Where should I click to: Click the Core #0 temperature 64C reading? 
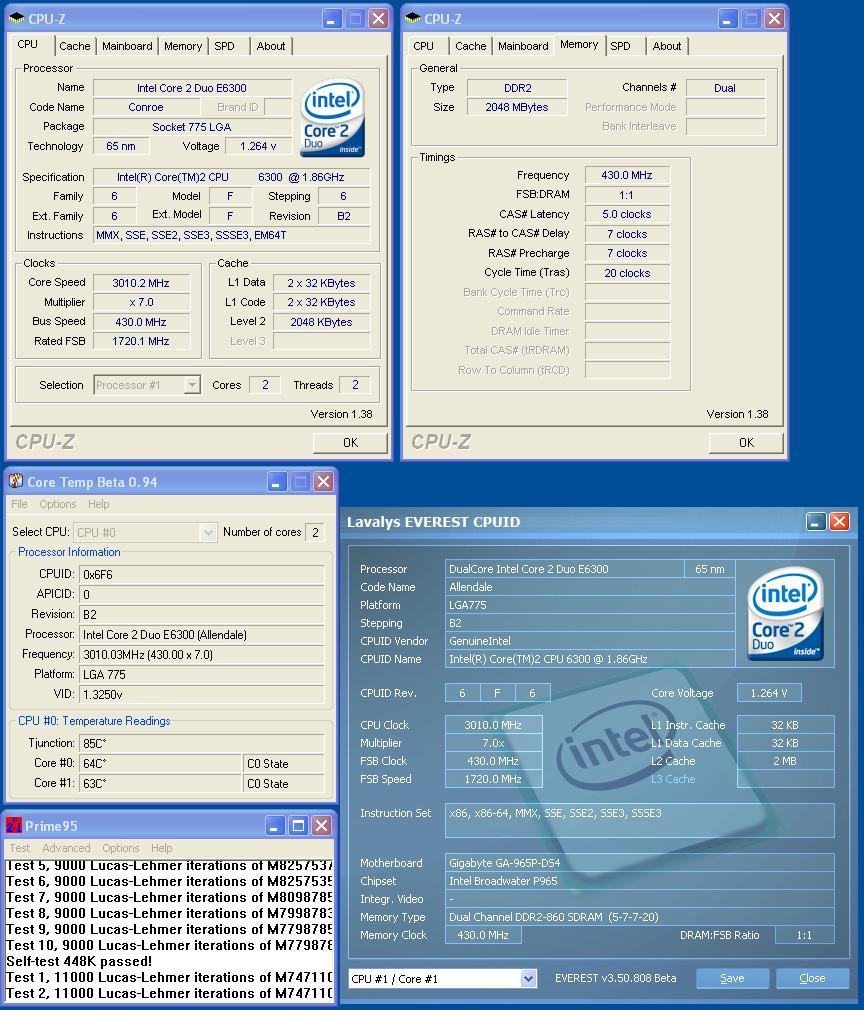click(x=160, y=763)
